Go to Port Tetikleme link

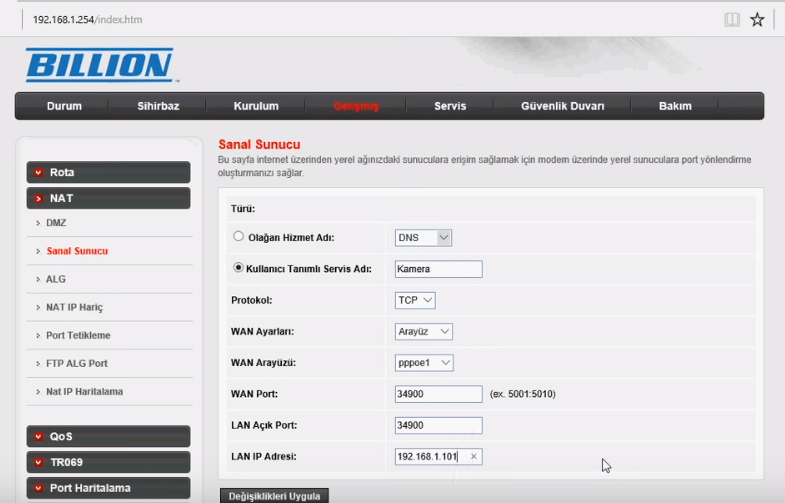click(x=78, y=335)
